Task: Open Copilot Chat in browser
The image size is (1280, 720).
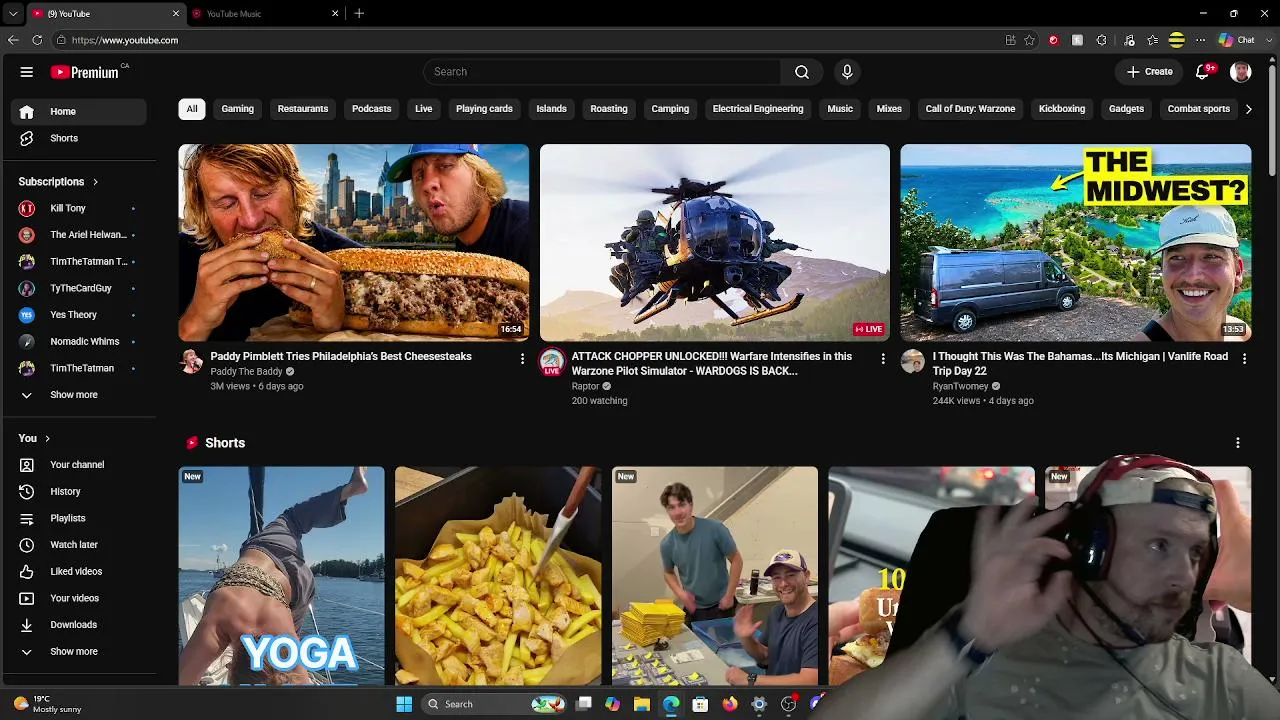Action: tap(1237, 40)
